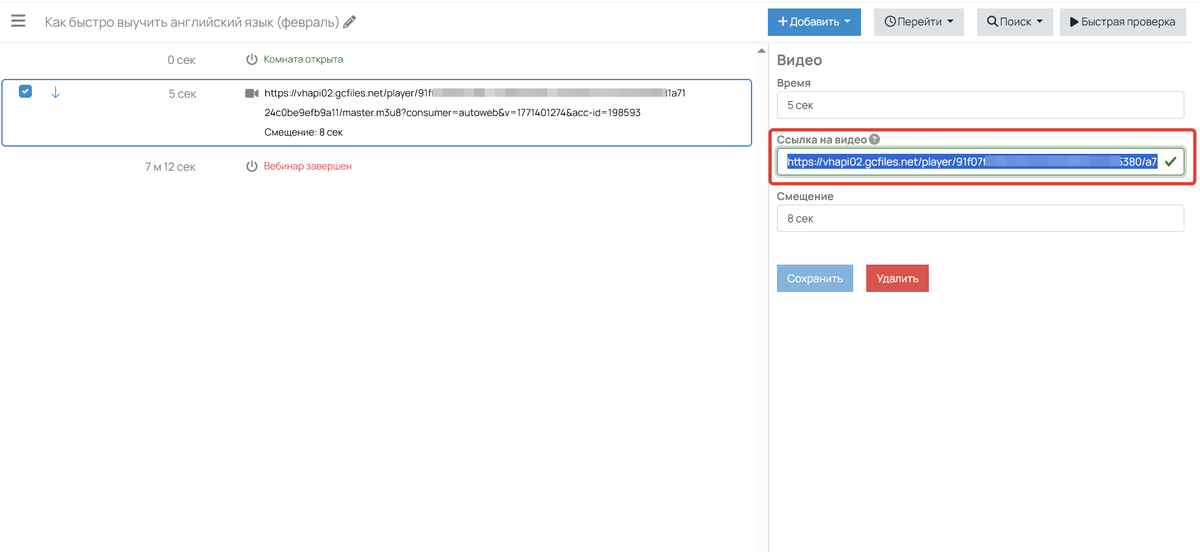This screenshot has width=1200, height=552.
Task: Click the pencil icon to edit webinar title
Action: coord(349,22)
